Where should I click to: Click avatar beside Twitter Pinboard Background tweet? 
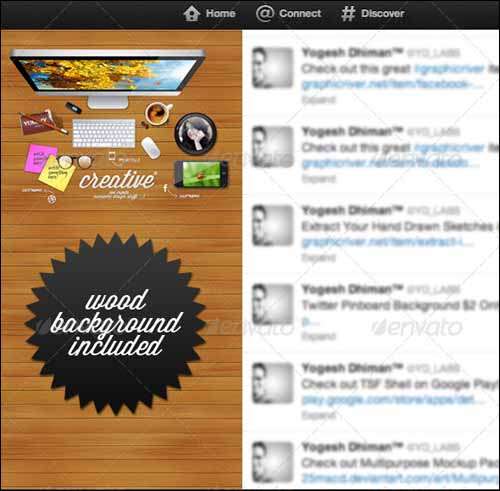(x=273, y=304)
